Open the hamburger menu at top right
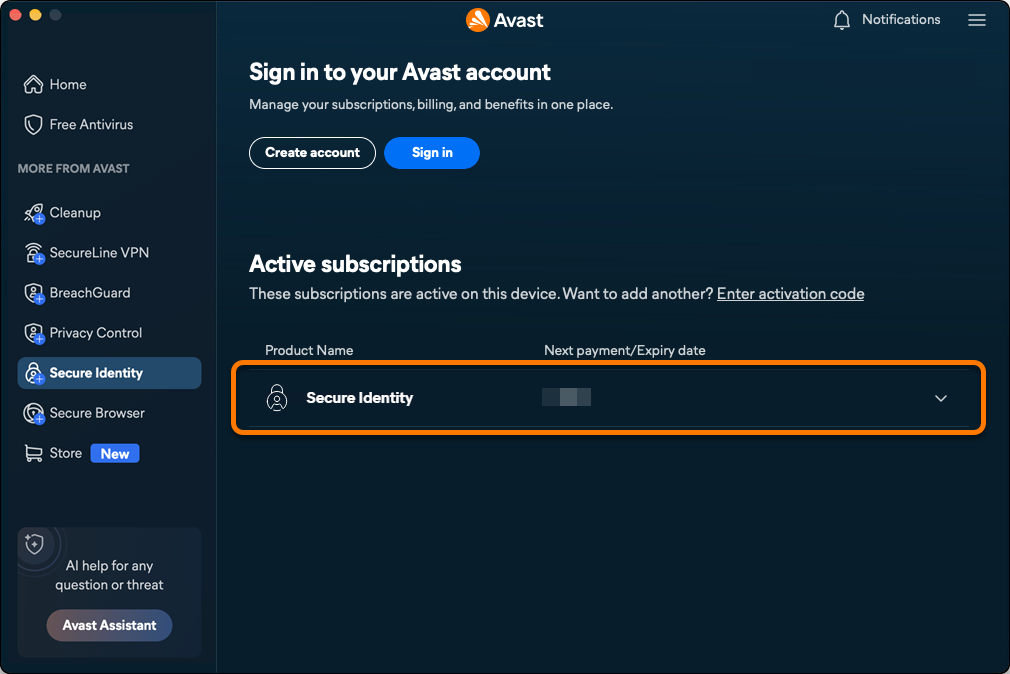This screenshot has height=674, width=1010. point(977,20)
